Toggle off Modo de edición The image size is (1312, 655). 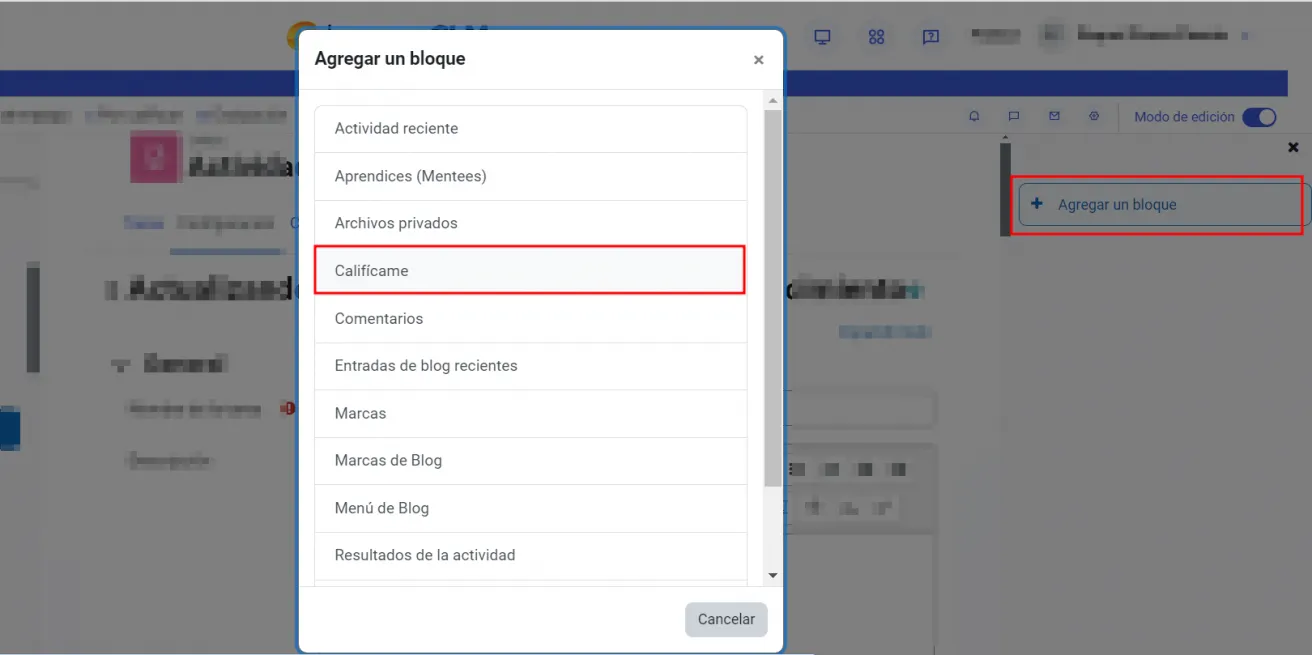point(1259,116)
